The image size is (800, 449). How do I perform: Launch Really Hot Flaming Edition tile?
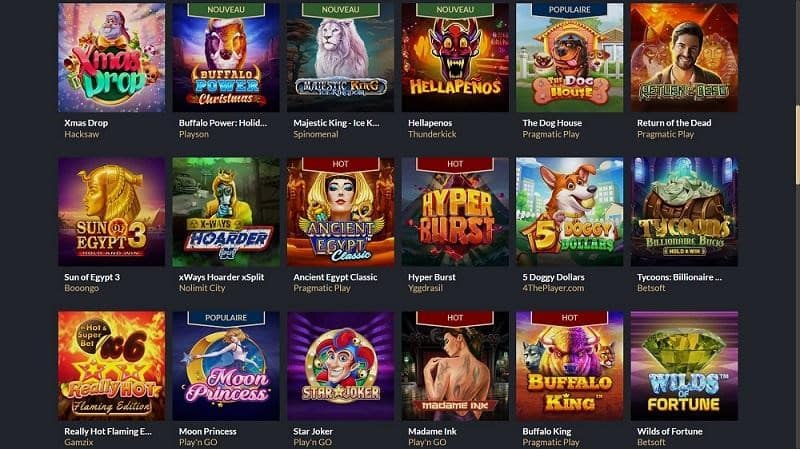pos(111,366)
